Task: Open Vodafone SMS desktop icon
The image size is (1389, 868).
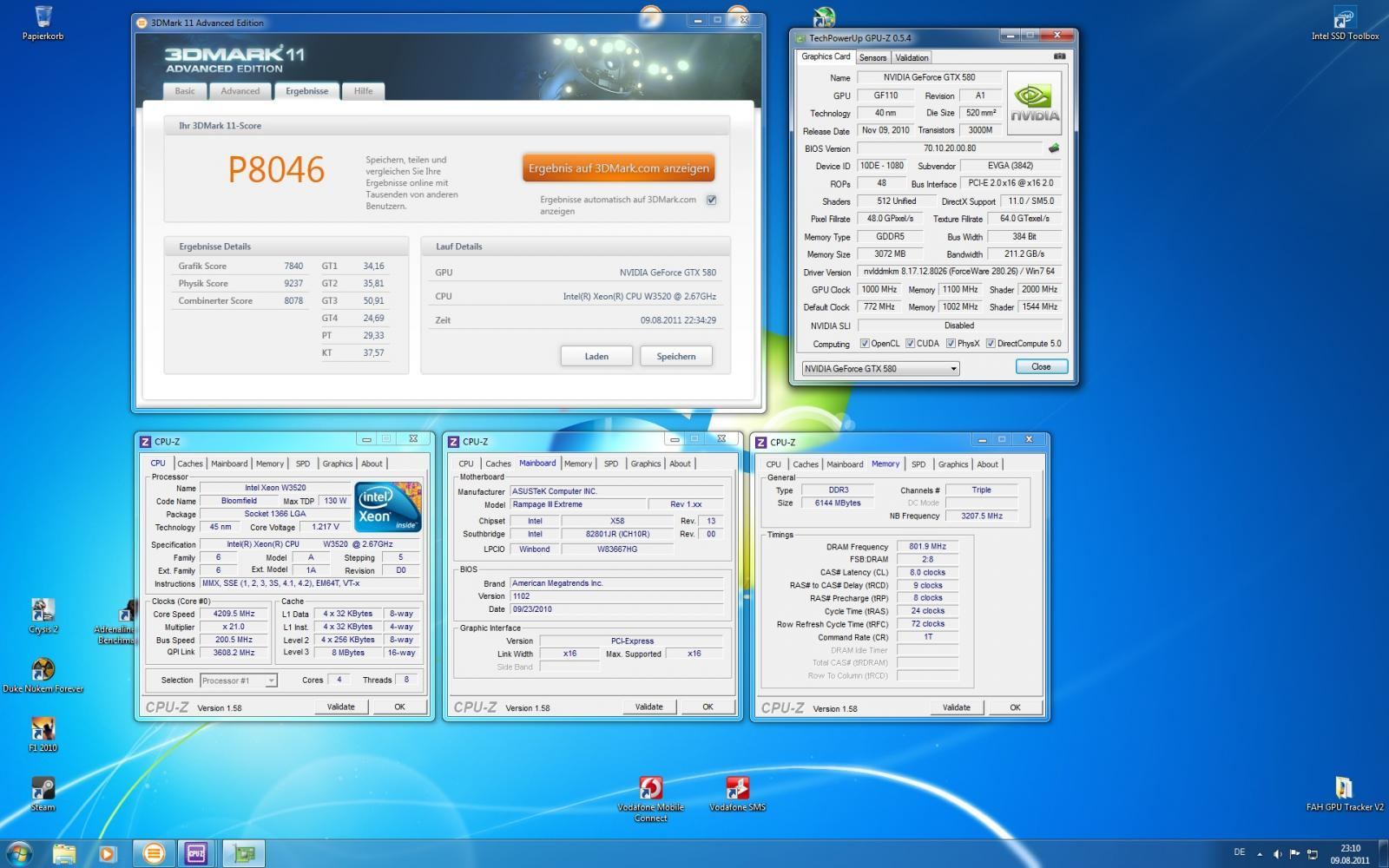Action: point(737,793)
